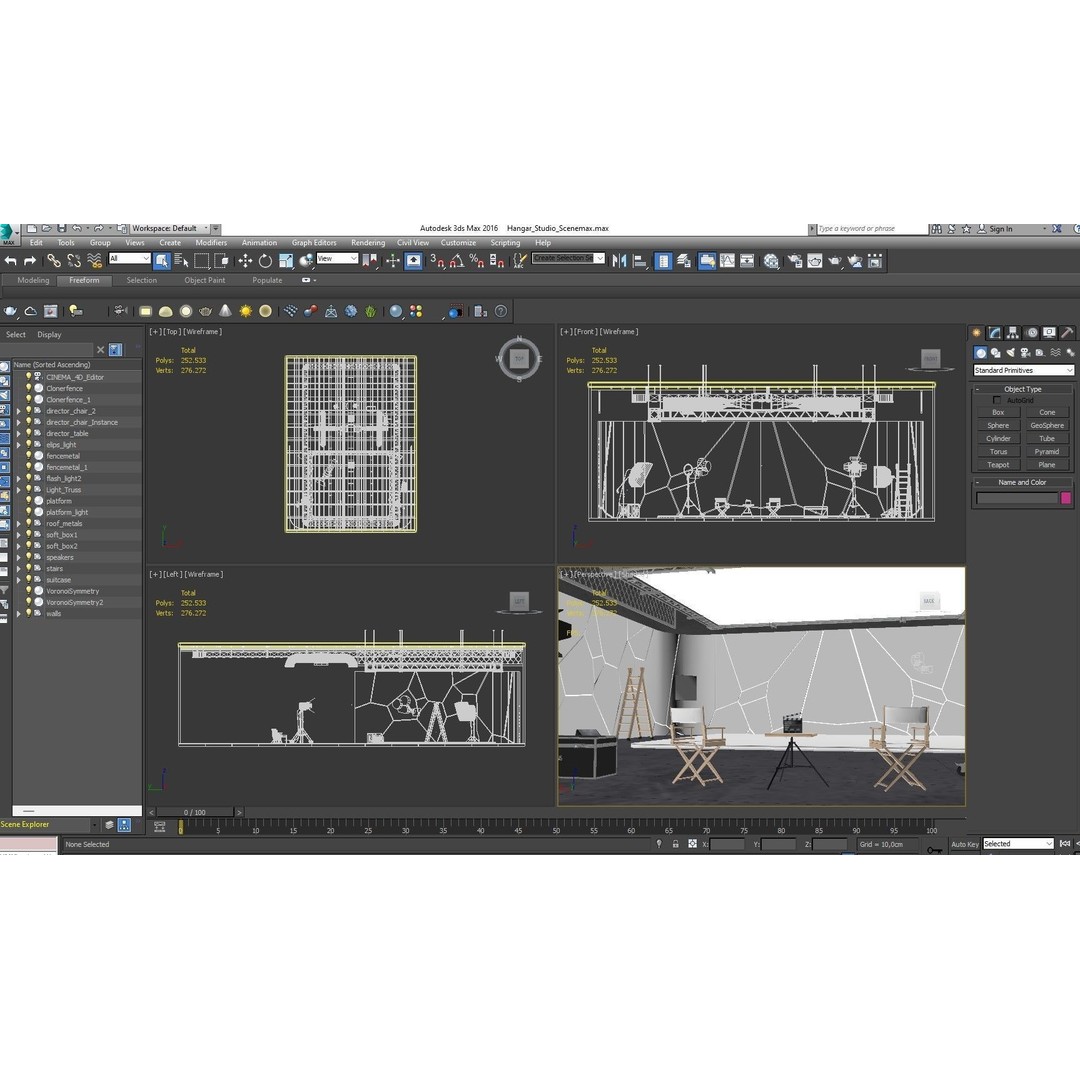Click the Name and Color text field
Viewport: 1080px width, 1080px height.
(x=1017, y=498)
